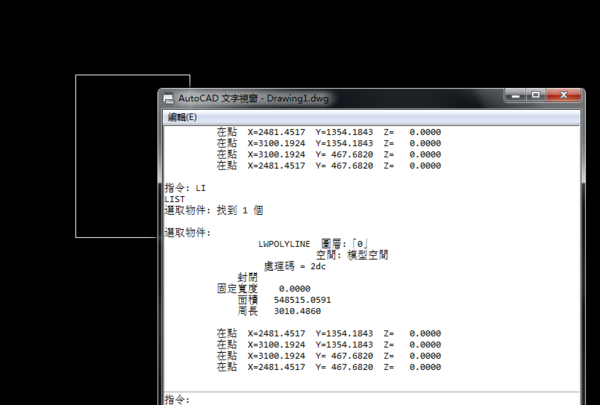The image size is (600, 405).
Task: Click the 處理碼 = 2dc handle text
Action: coord(295,266)
